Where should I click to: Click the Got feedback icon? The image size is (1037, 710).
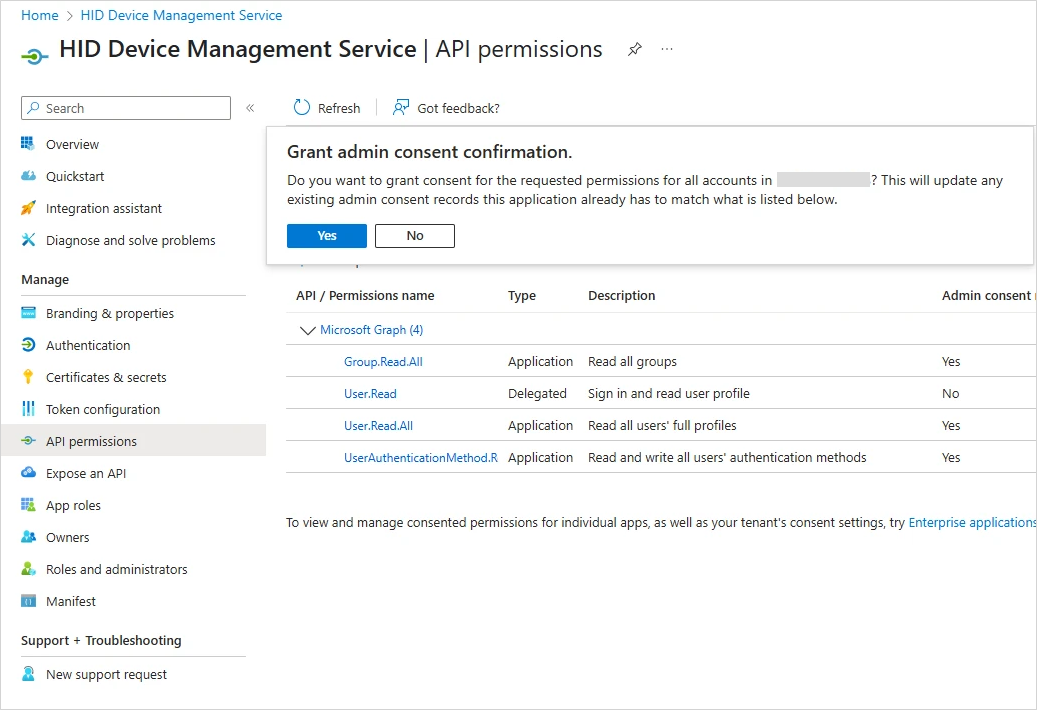[x=401, y=108]
